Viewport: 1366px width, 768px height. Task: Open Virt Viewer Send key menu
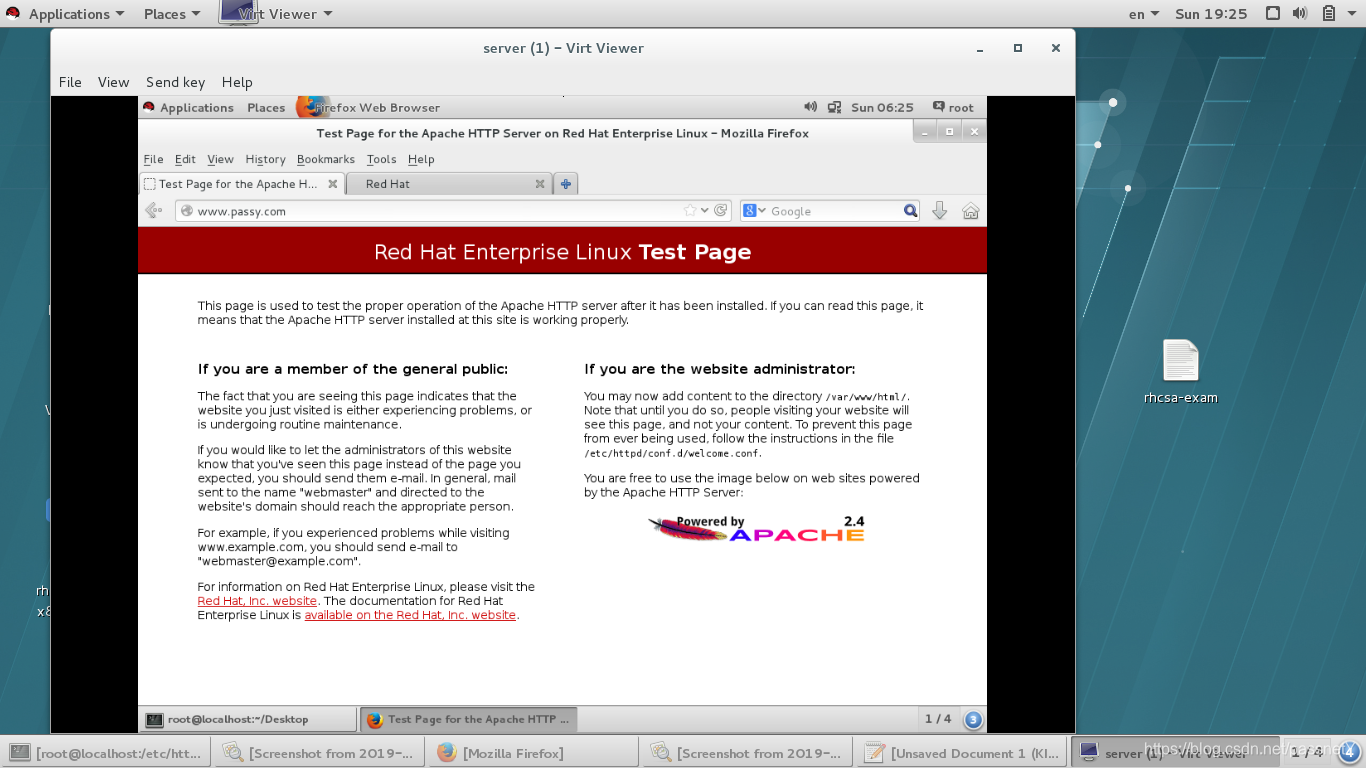coord(175,82)
